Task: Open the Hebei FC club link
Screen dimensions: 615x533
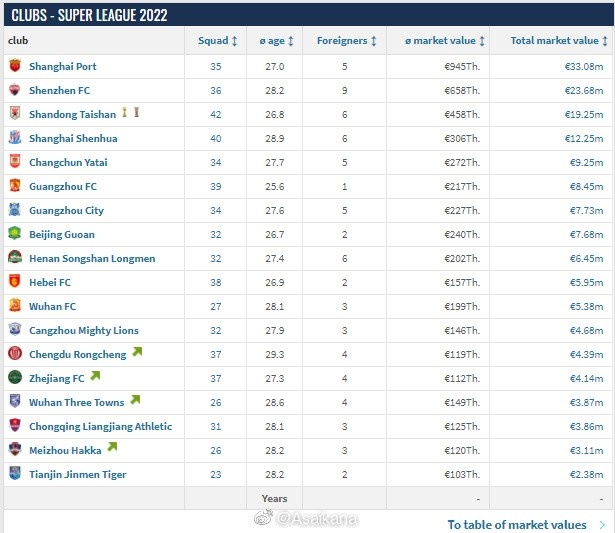Action: point(50,282)
